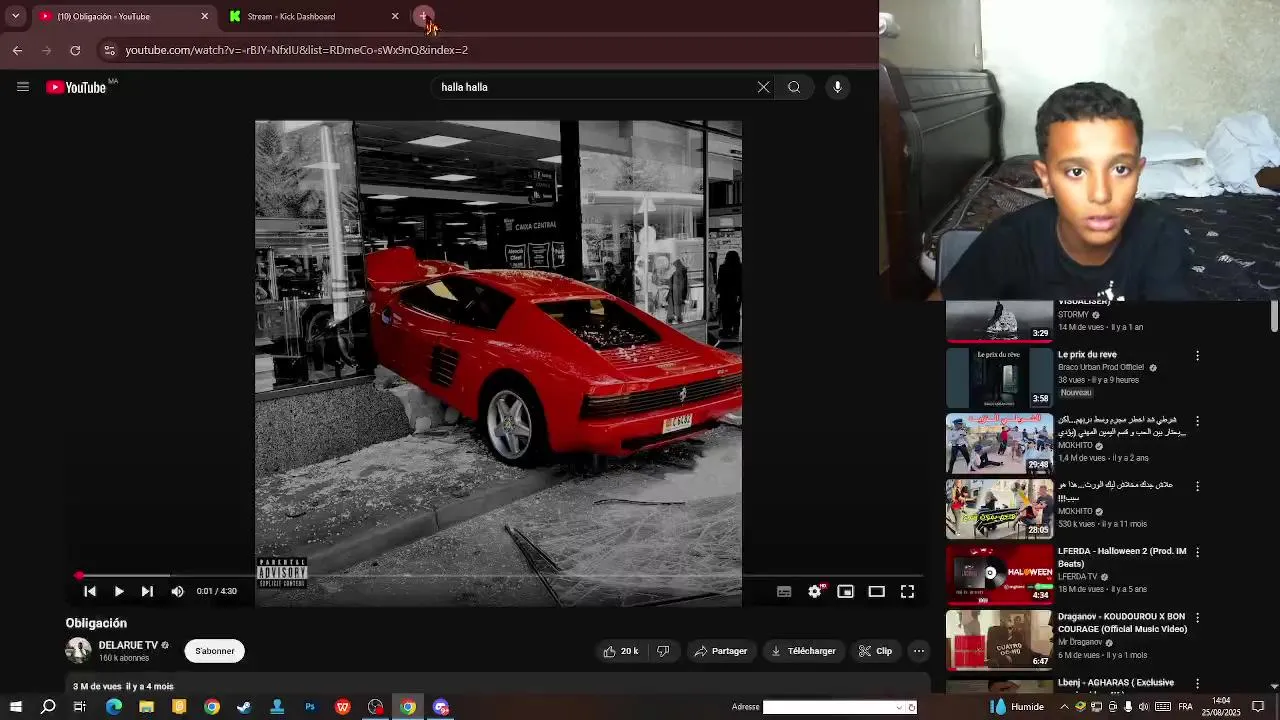Screen dimensions: 1280x720
Task: Open DELARUE TV channel avatar
Action: [x=78, y=650]
